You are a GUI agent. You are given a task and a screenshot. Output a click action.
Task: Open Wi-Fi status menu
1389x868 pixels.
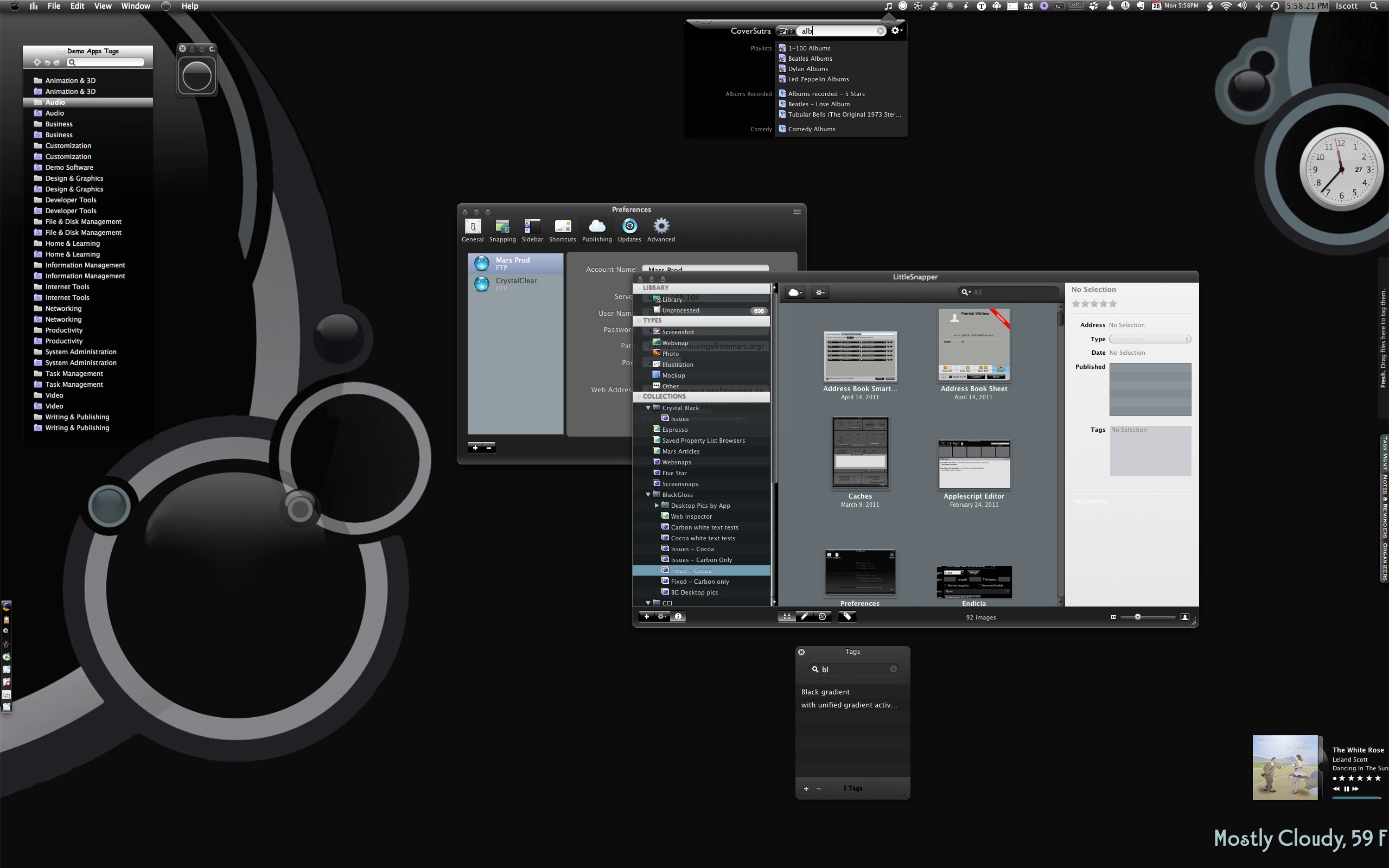point(1226,6)
